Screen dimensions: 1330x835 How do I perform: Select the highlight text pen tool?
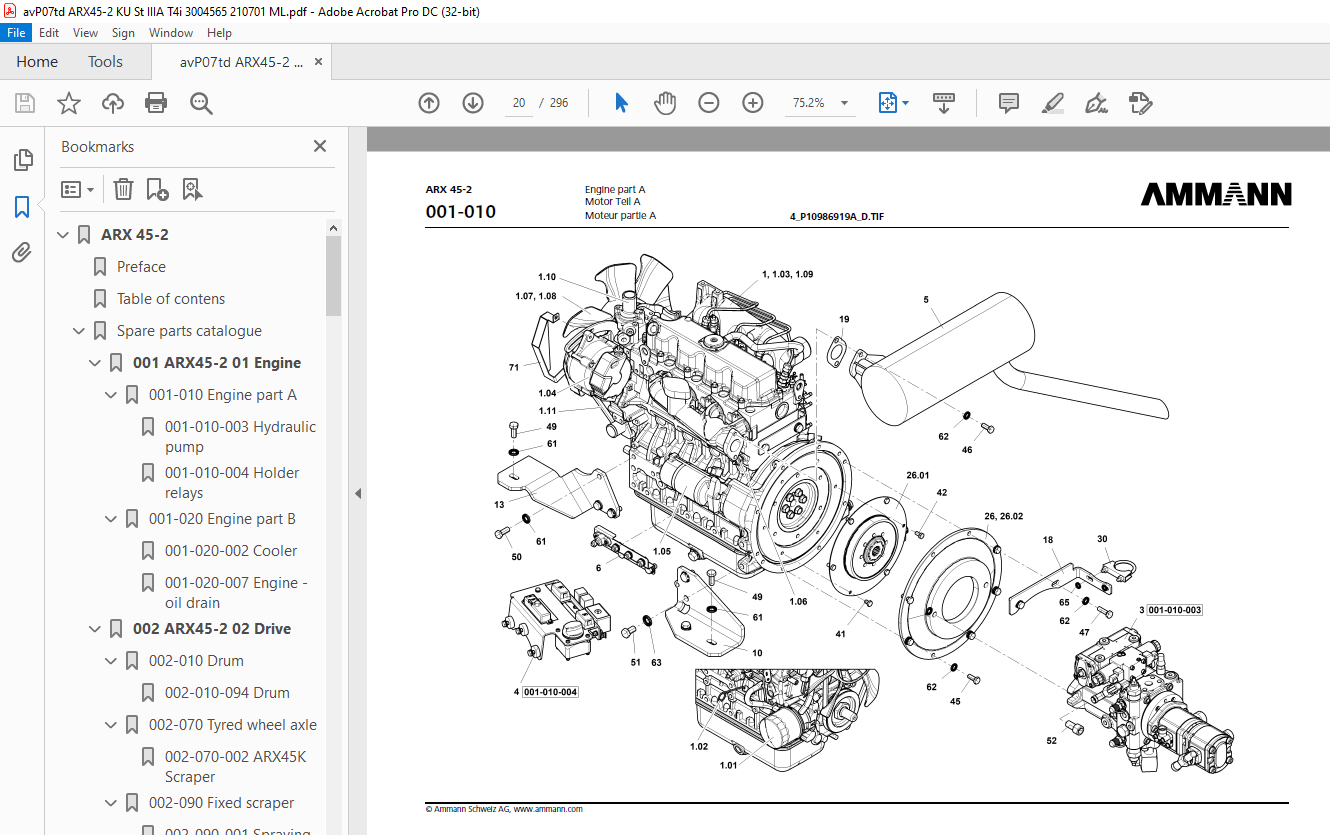pos(1052,103)
